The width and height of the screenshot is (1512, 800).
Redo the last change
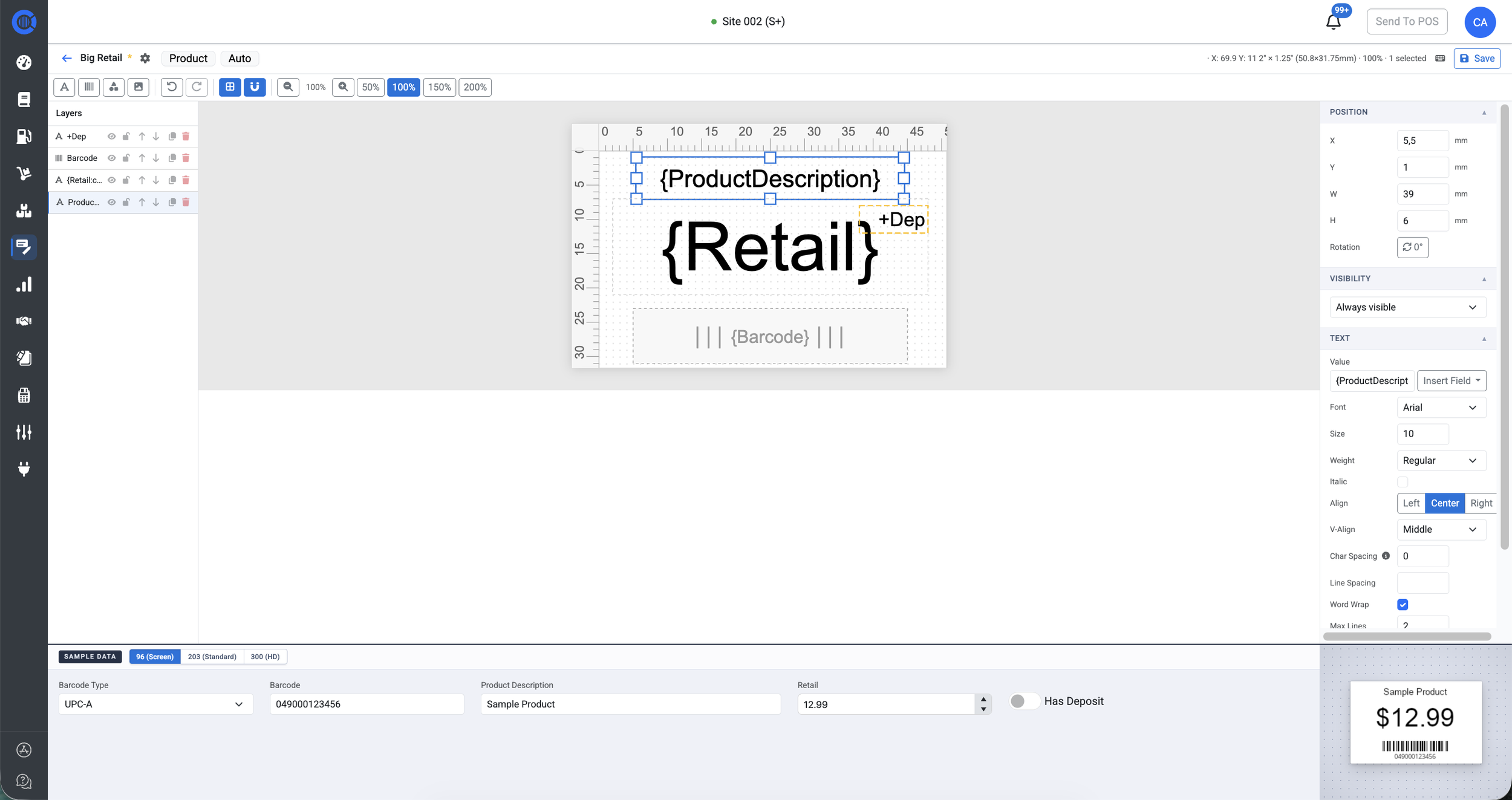pyautogui.click(x=197, y=87)
